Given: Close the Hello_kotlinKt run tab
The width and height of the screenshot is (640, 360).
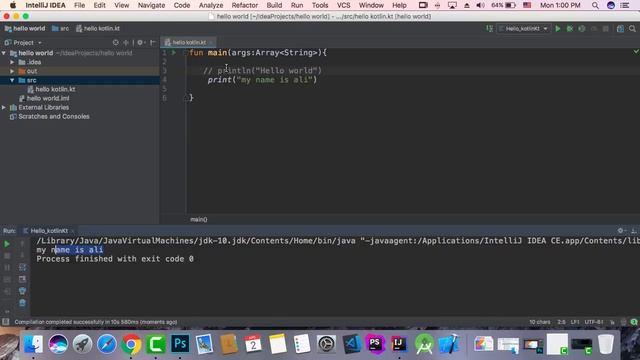Looking at the screenshot, I should [73, 231].
